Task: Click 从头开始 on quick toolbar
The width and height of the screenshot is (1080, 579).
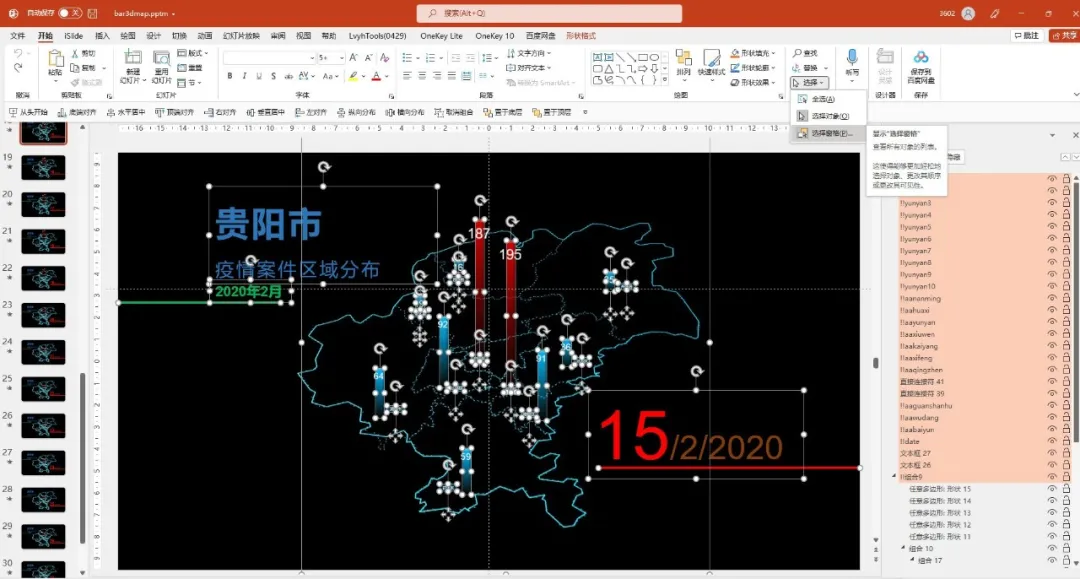Action: coord(28,112)
